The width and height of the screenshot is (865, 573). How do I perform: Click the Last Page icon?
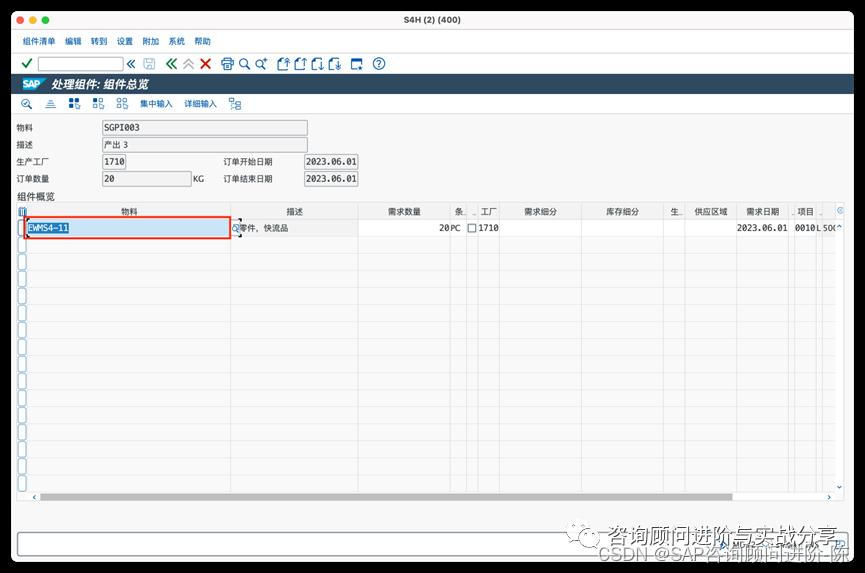coord(335,64)
